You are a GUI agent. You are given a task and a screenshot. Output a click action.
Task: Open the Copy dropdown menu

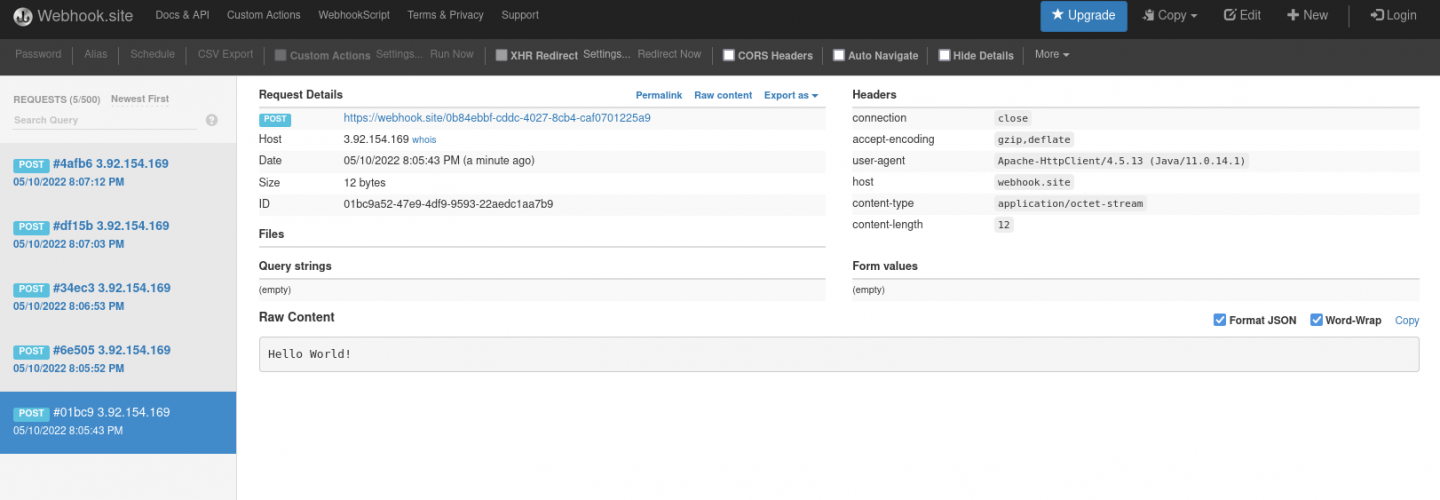coord(1169,16)
